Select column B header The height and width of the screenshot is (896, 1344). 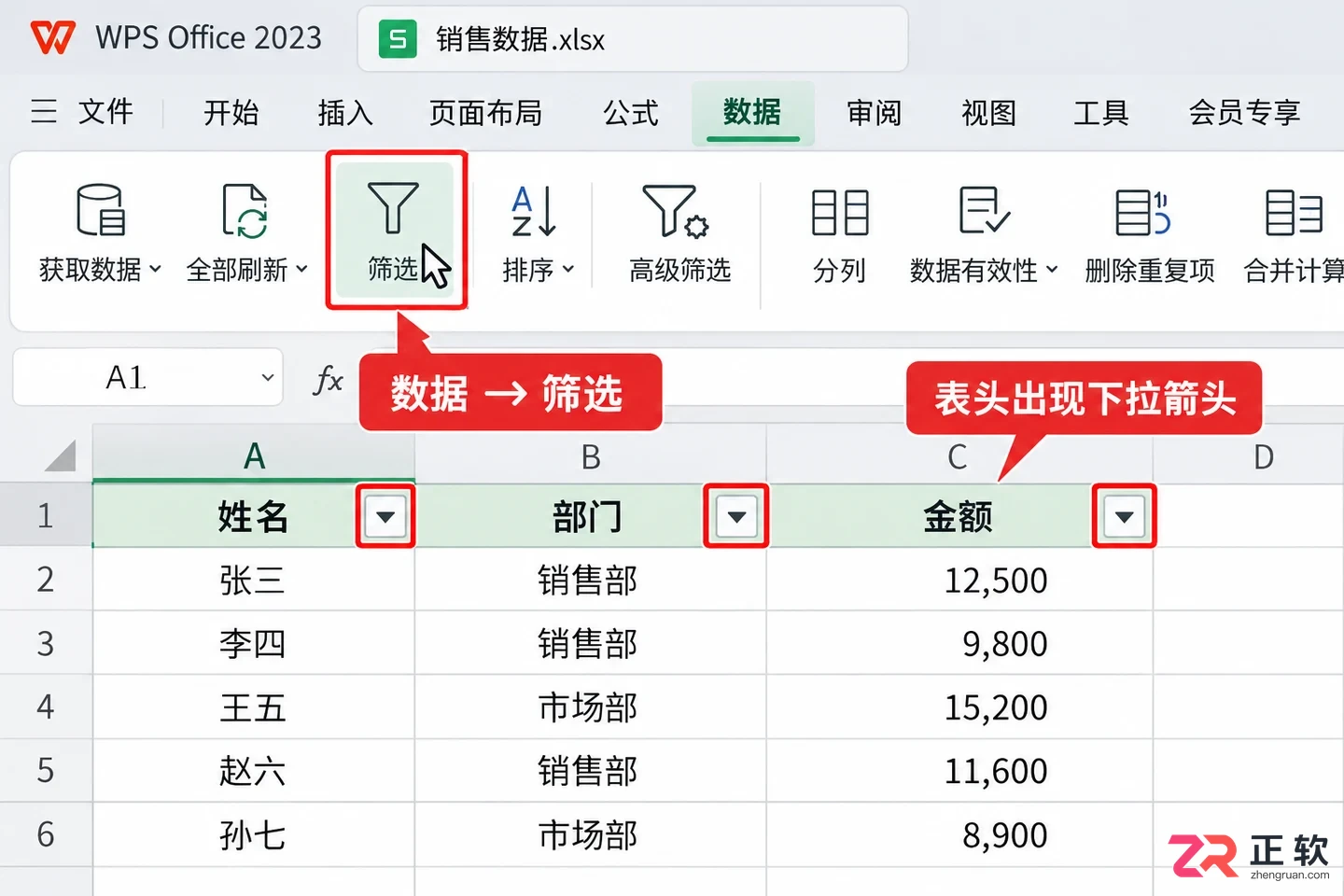click(590, 456)
